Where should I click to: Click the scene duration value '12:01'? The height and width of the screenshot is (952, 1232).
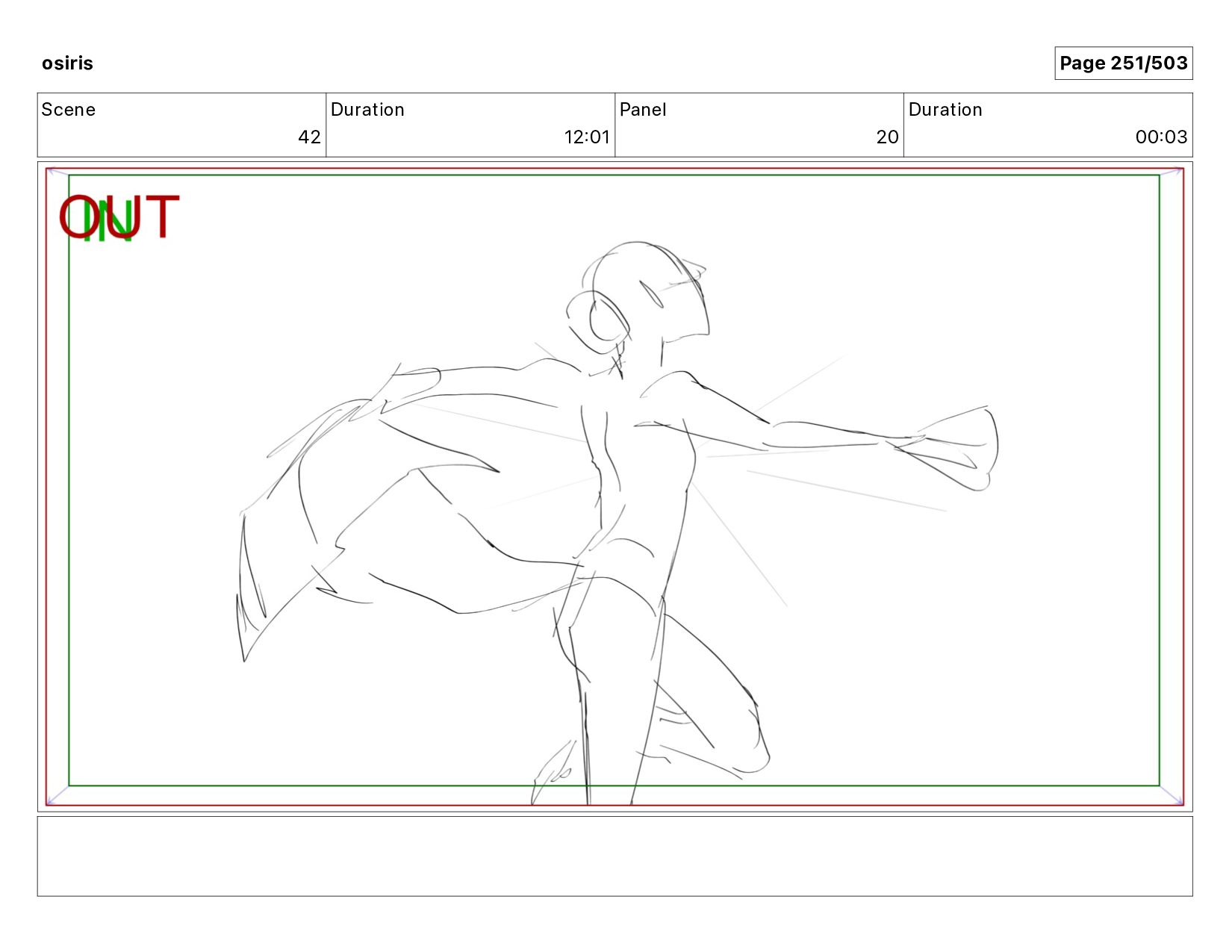pyautogui.click(x=587, y=137)
